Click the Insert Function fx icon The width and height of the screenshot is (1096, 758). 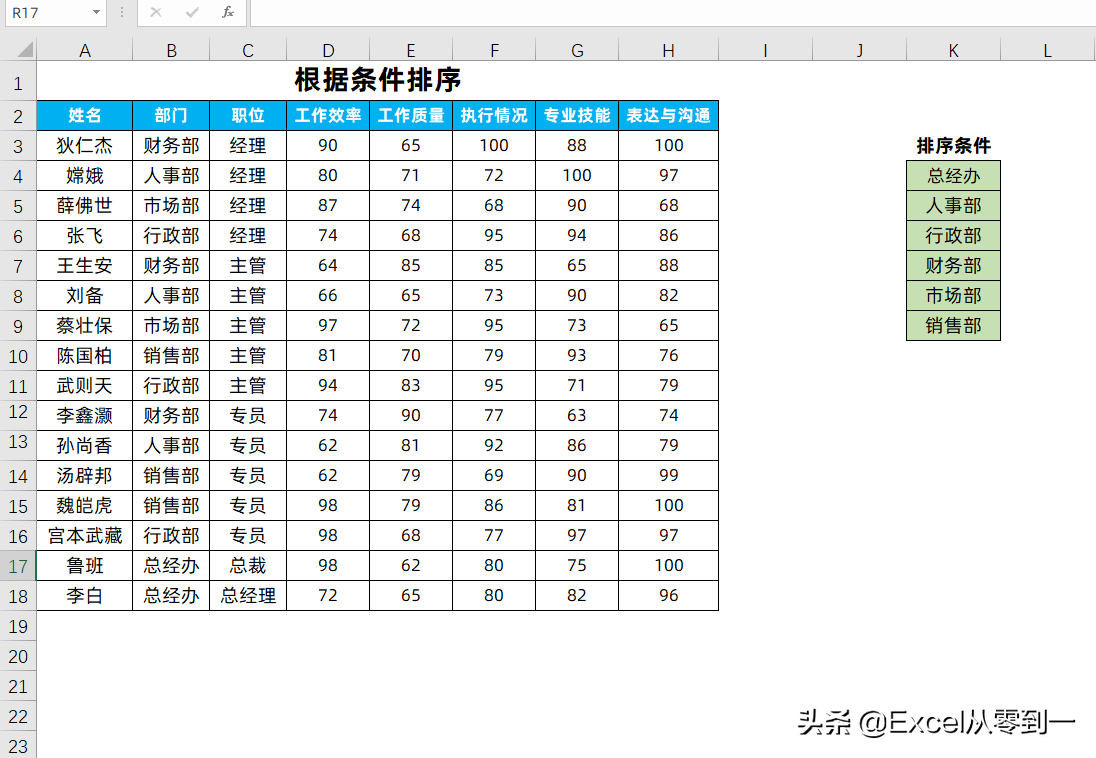(x=227, y=12)
